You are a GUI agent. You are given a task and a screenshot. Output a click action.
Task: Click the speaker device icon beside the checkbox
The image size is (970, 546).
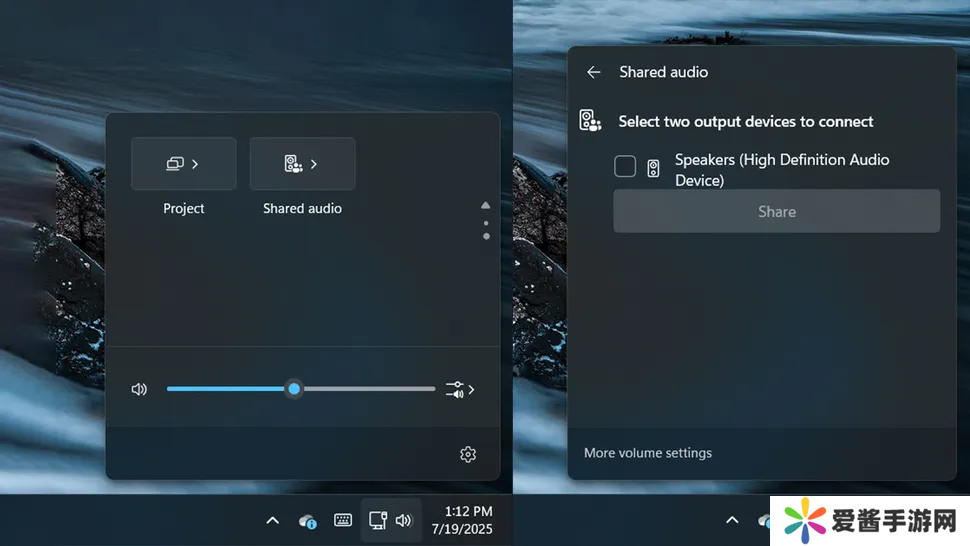point(653,168)
